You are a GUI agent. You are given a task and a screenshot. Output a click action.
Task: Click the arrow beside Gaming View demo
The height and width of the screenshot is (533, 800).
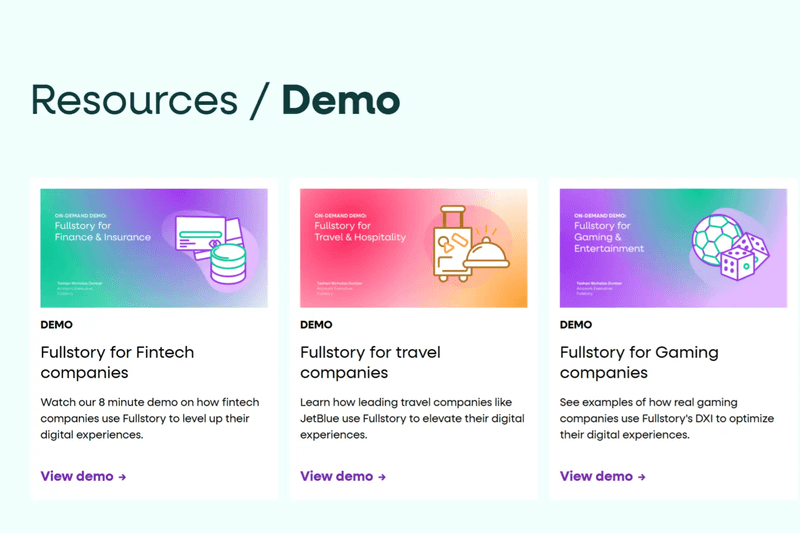click(x=641, y=477)
